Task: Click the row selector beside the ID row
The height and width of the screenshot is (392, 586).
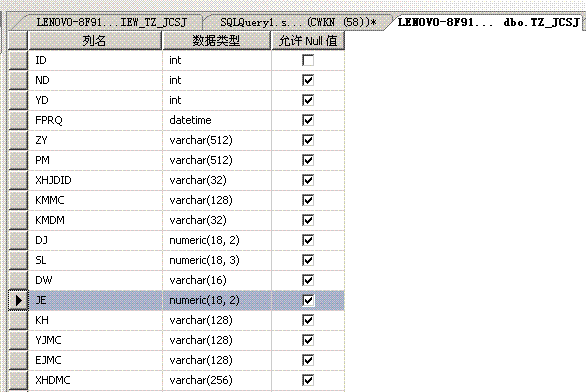Action: click(x=18, y=60)
